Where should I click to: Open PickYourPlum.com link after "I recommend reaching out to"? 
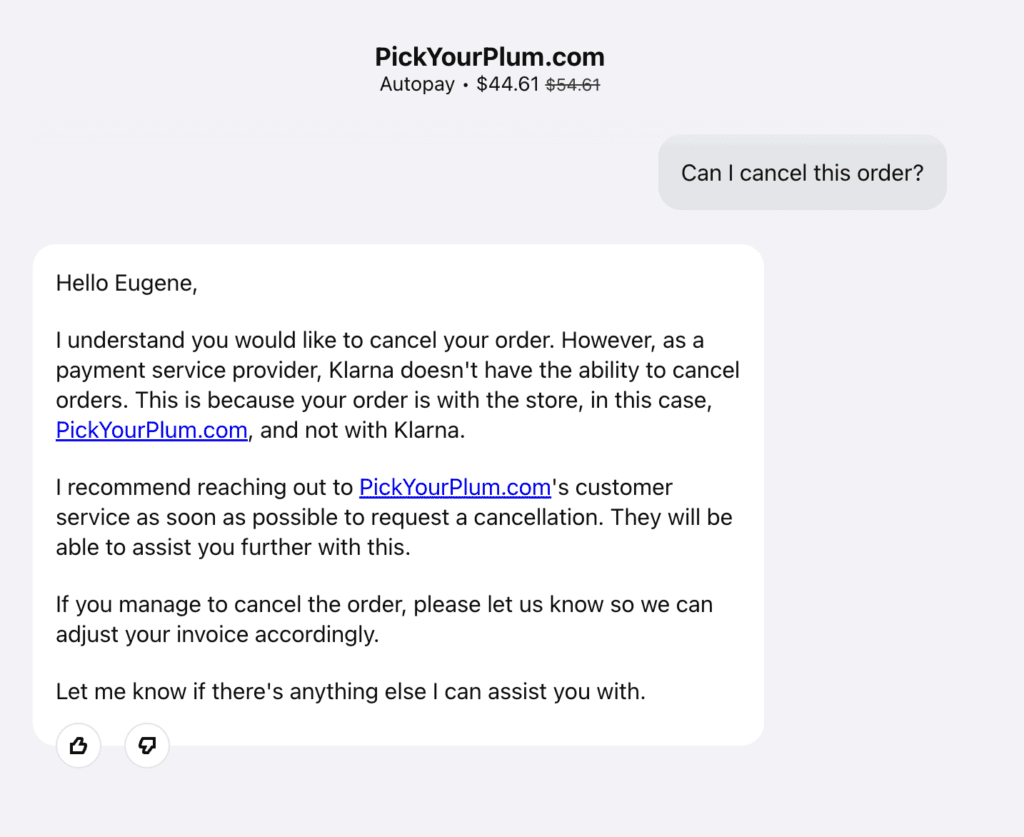[x=455, y=488]
